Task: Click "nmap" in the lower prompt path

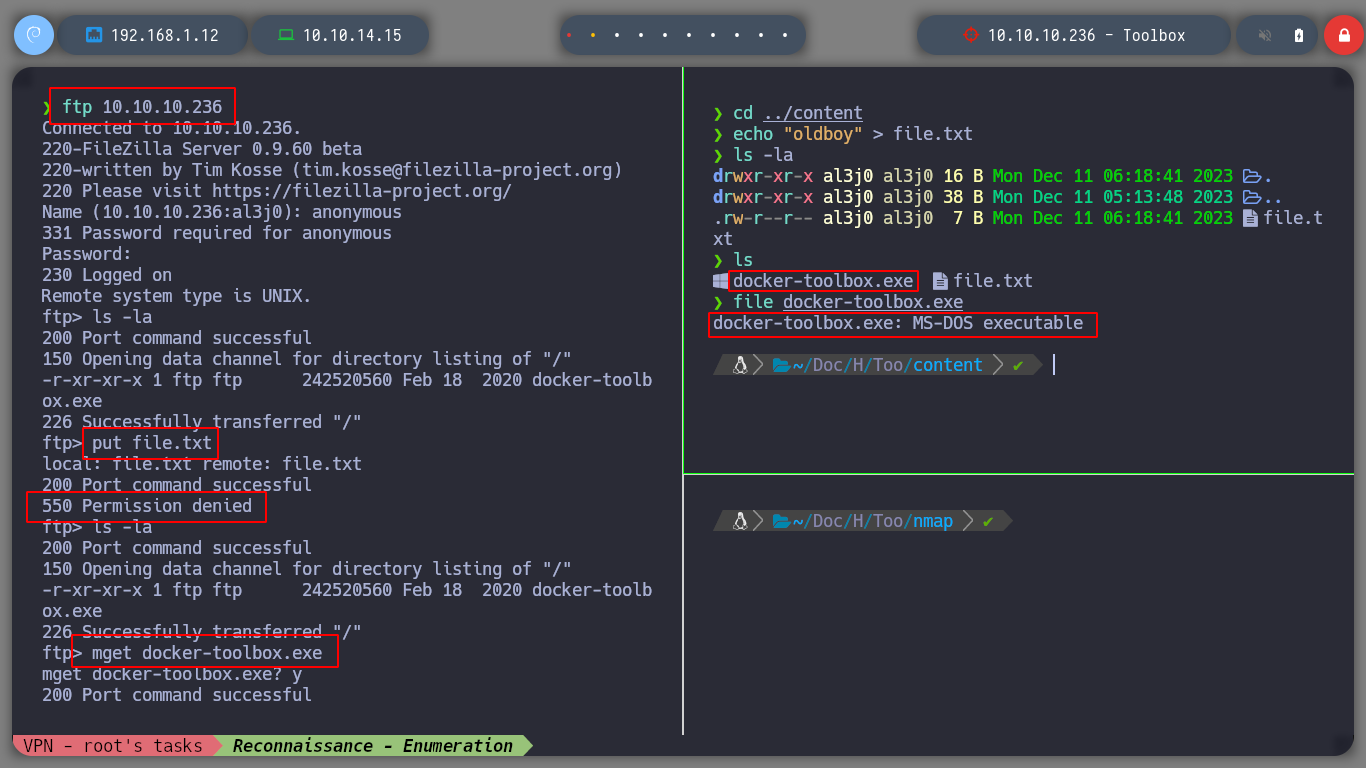Action: coord(933,521)
